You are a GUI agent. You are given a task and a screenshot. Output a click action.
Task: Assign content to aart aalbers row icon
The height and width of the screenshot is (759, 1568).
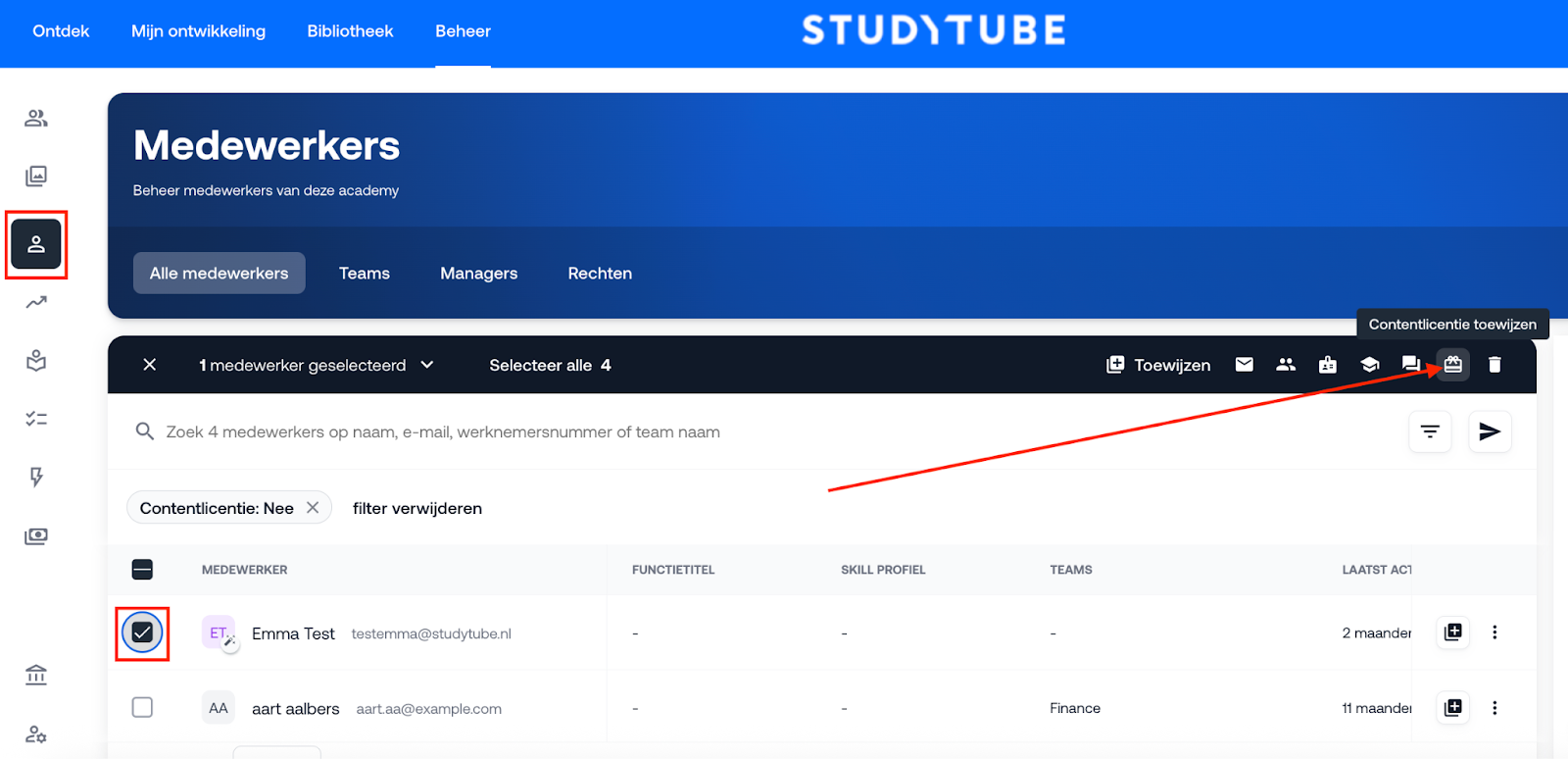point(1453,707)
